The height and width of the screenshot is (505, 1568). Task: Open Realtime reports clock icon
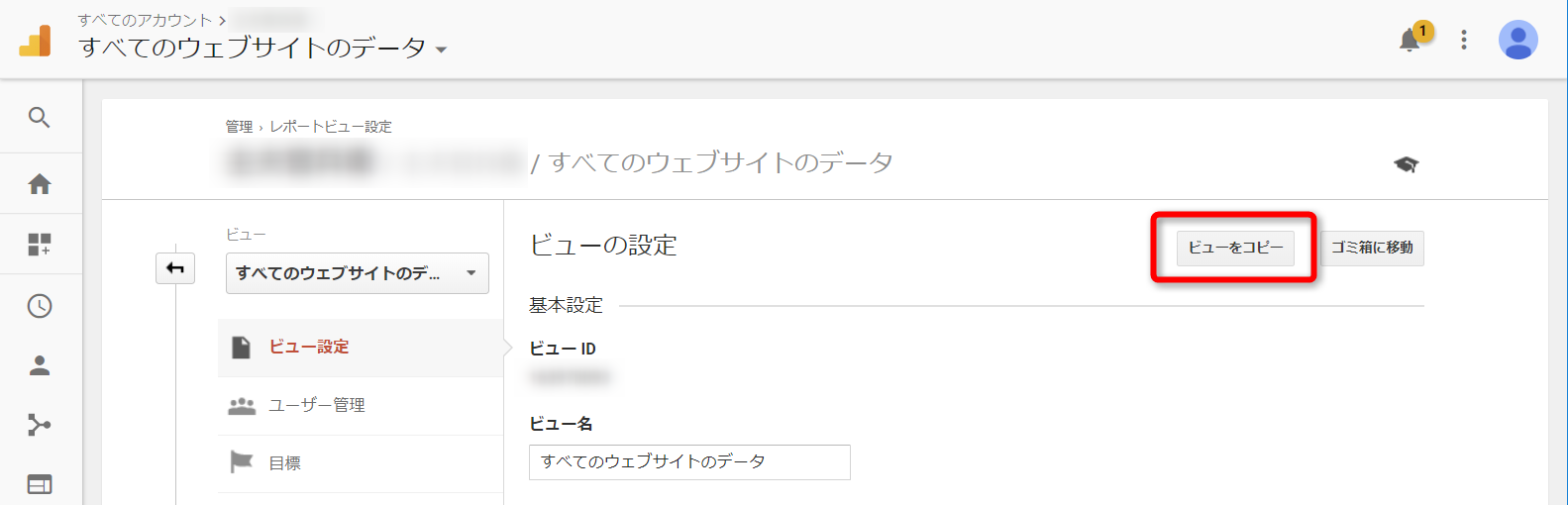click(x=40, y=306)
